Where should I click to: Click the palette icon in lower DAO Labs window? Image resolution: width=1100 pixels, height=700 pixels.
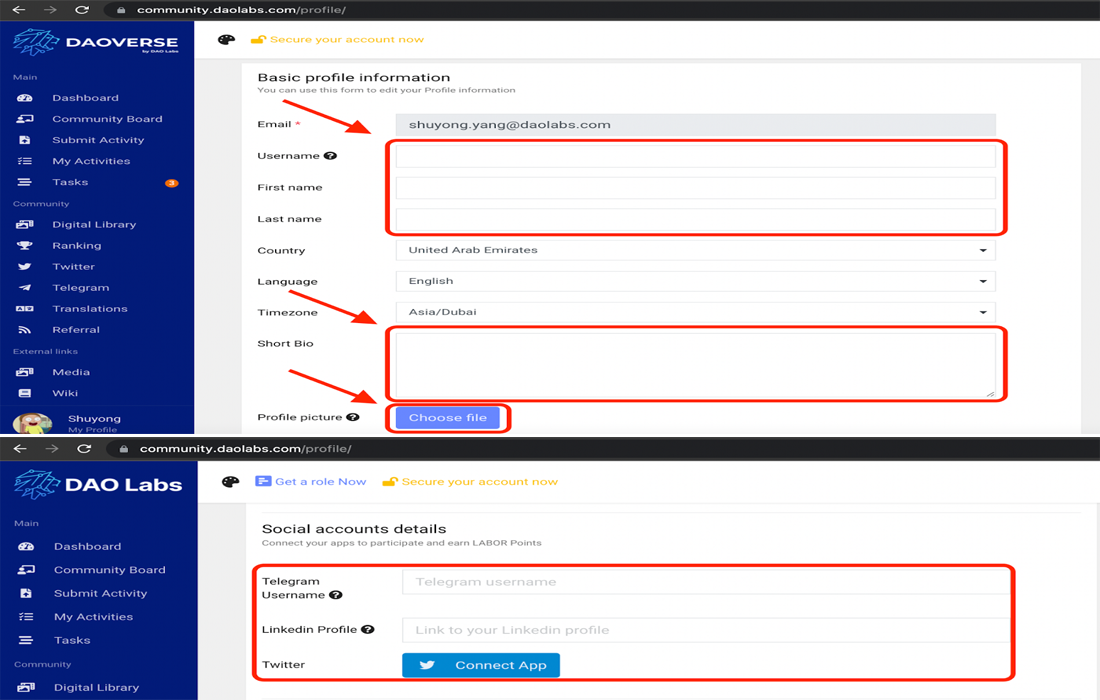pos(230,482)
